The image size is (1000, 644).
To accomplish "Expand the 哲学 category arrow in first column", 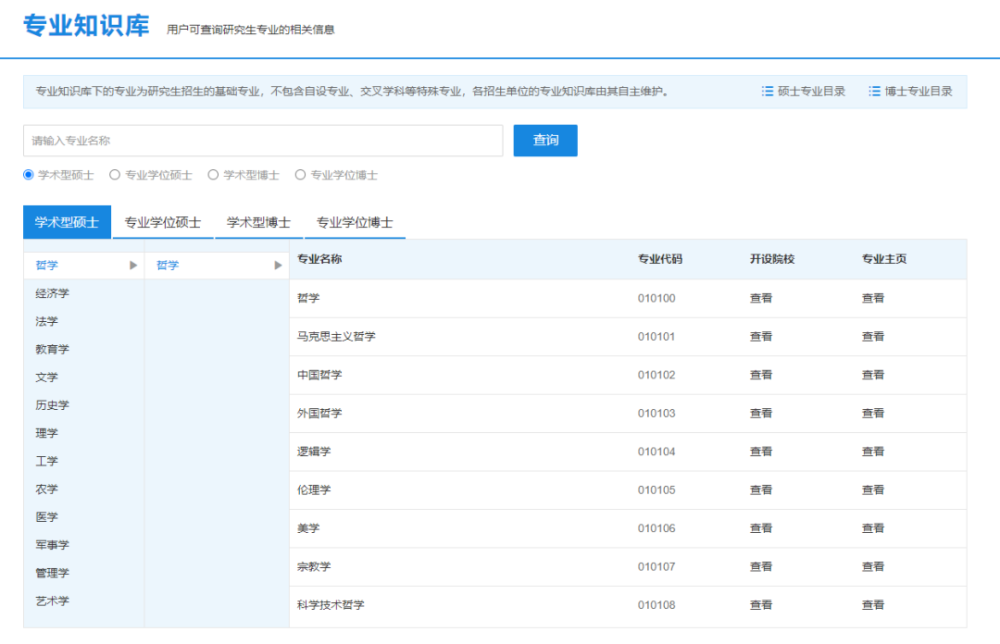I will pyautogui.click(x=133, y=265).
